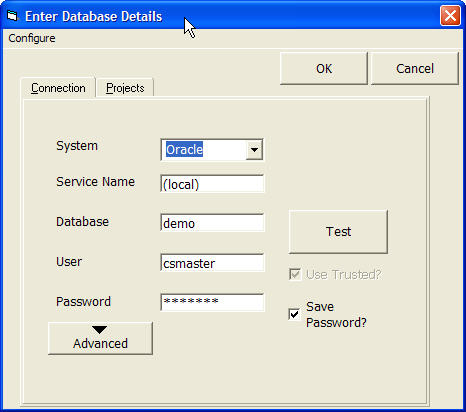Click the dialog title bar text
The height and width of the screenshot is (412, 466).
tap(94, 16)
